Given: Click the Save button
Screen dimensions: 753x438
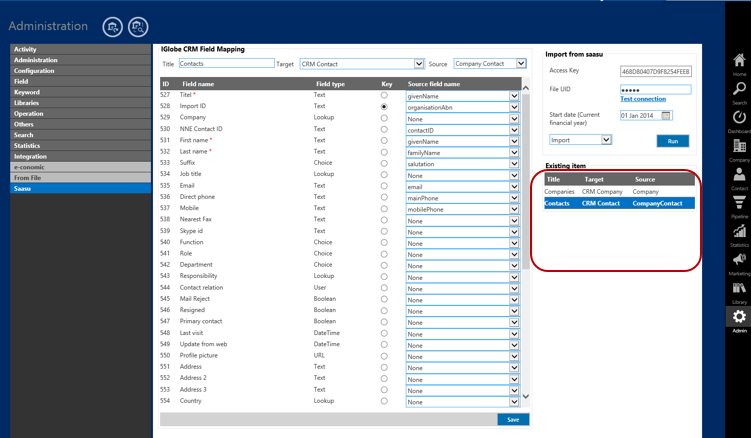Looking at the screenshot, I should coord(513,420).
